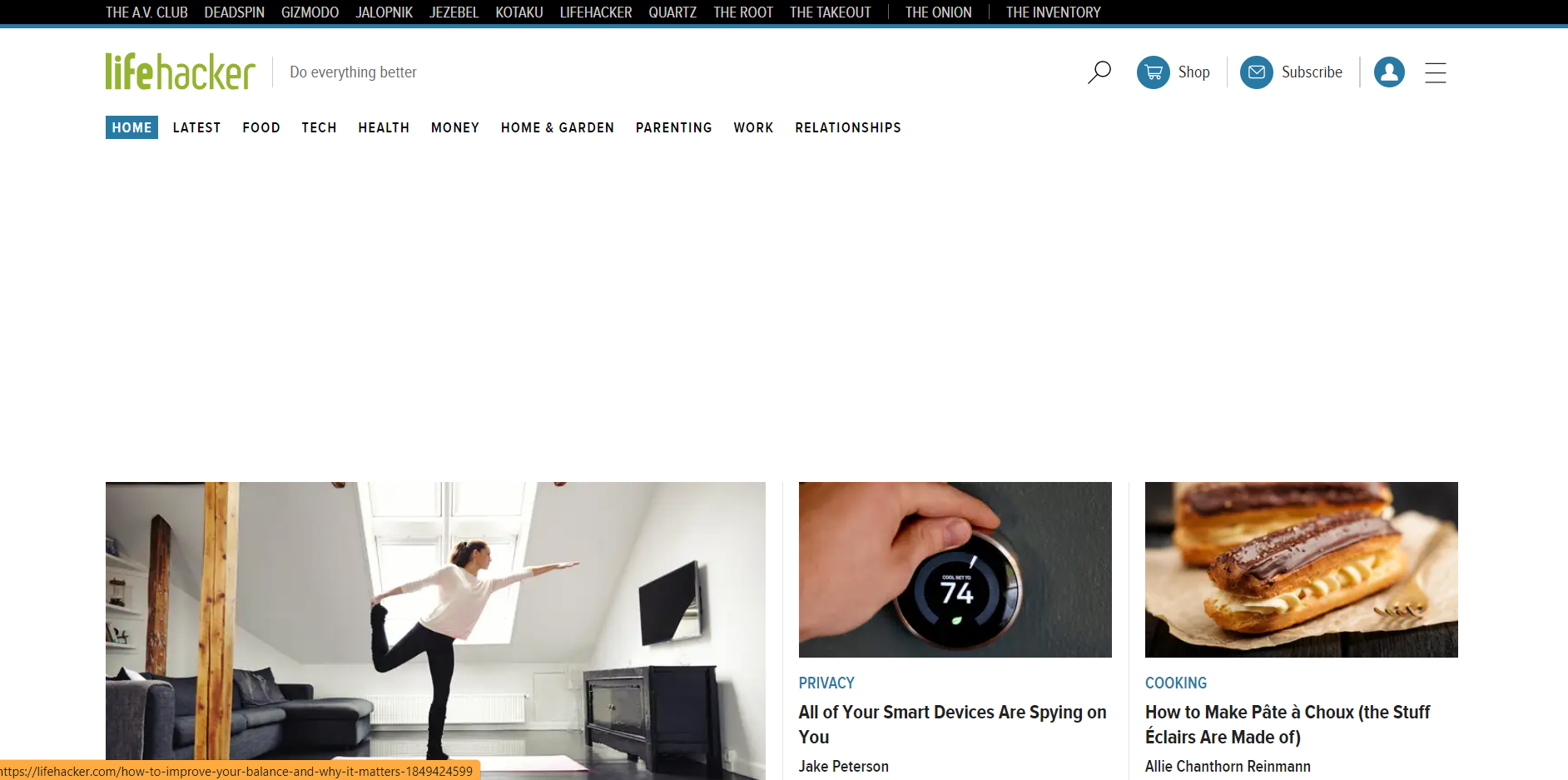
Task: Click the PRIVACY category label
Action: pyautogui.click(x=826, y=683)
